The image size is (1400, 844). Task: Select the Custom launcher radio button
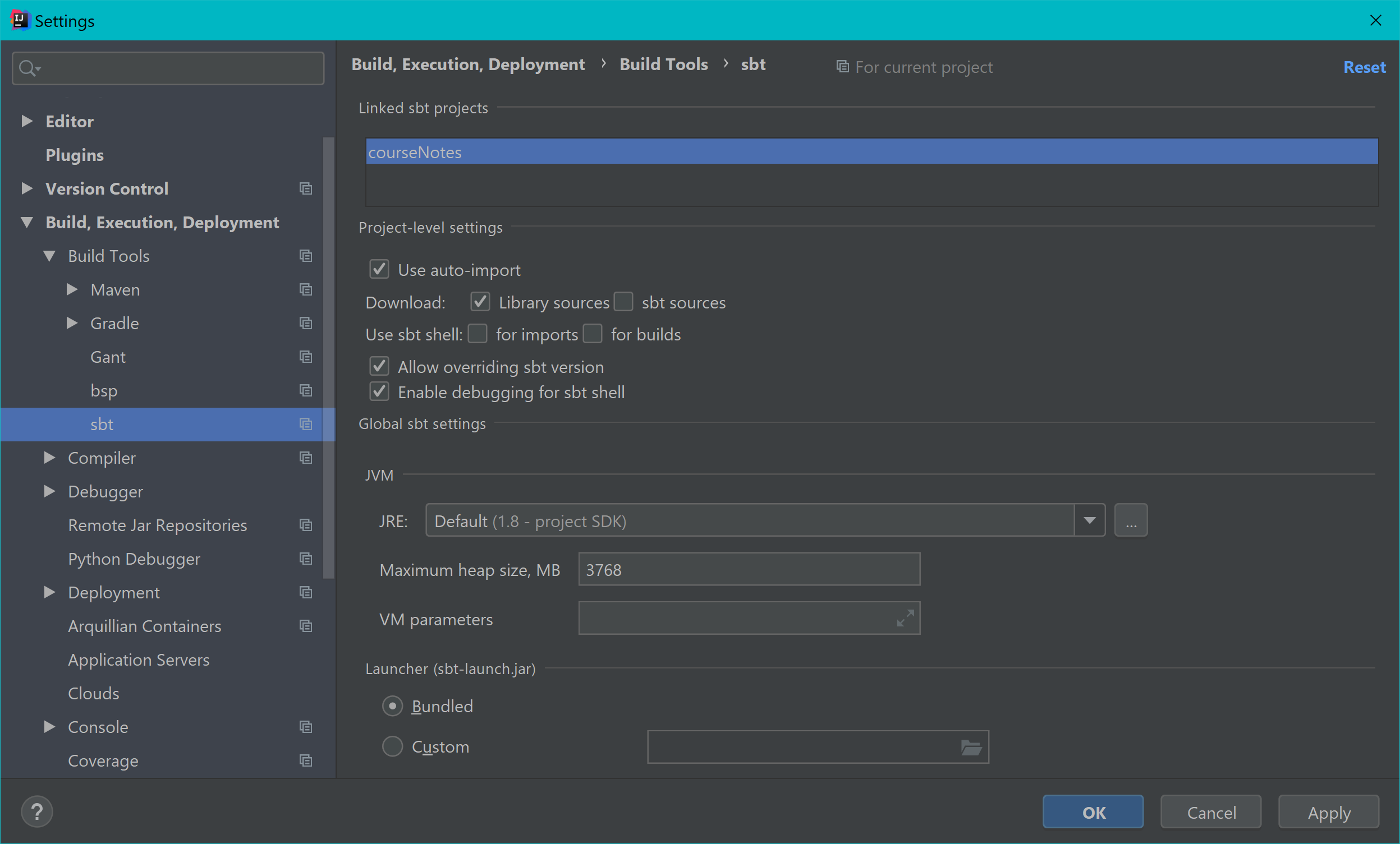coord(393,746)
